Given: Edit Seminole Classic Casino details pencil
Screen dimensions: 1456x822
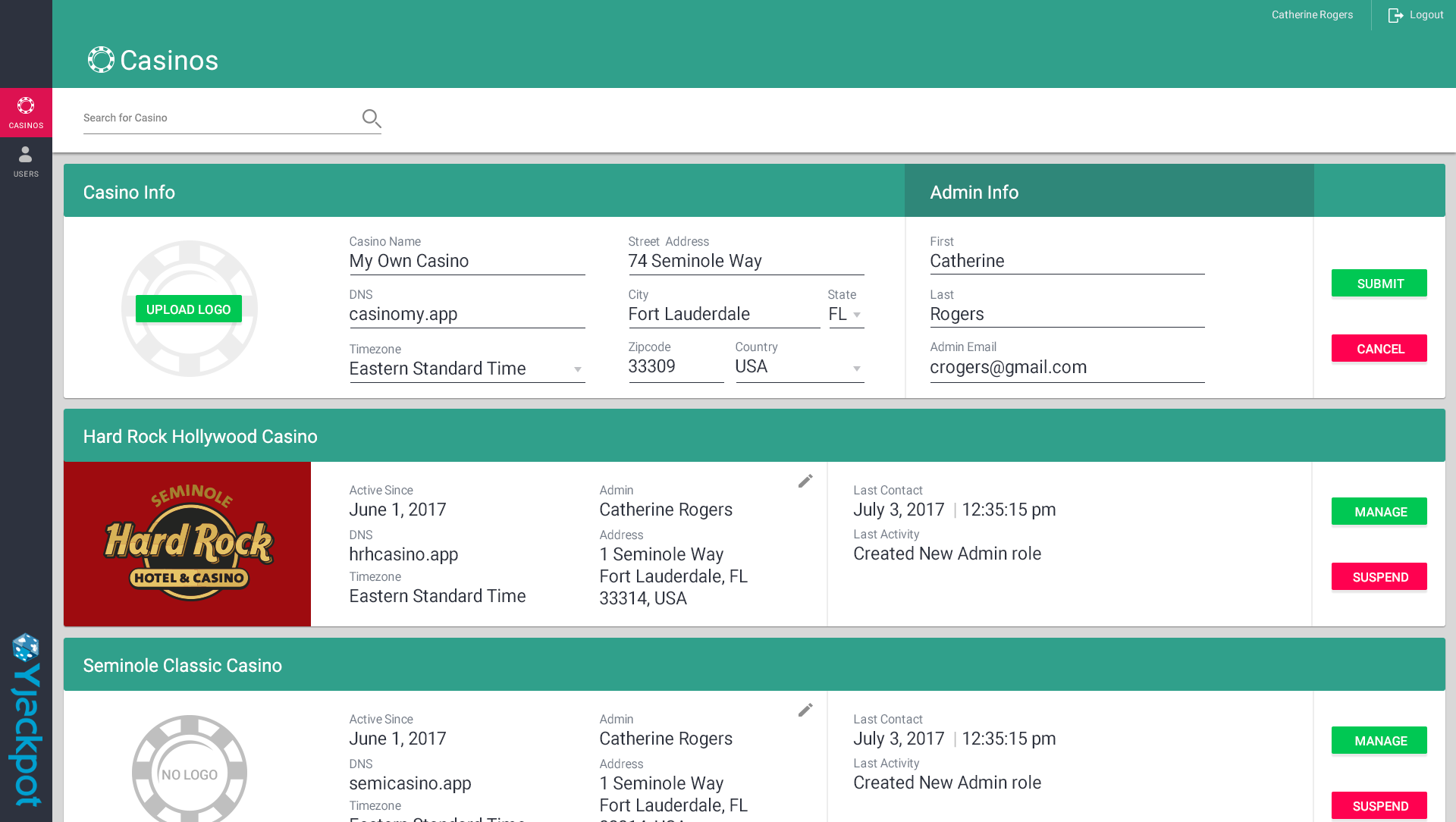Looking at the screenshot, I should pos(805,711).
